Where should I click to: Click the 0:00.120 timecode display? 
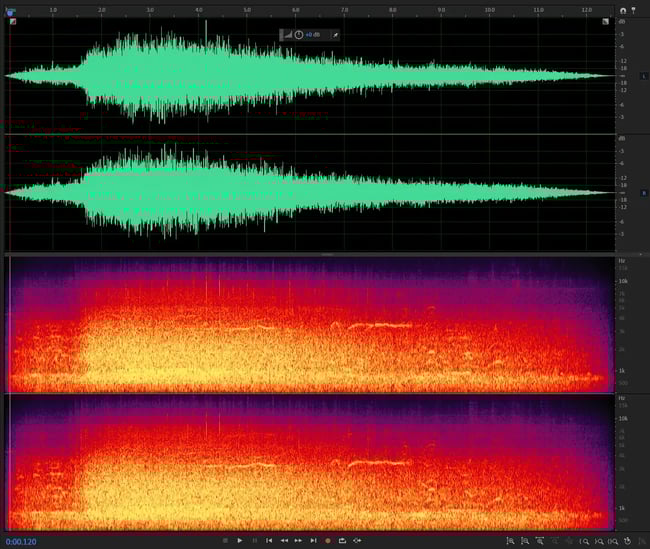click(21, 541)
